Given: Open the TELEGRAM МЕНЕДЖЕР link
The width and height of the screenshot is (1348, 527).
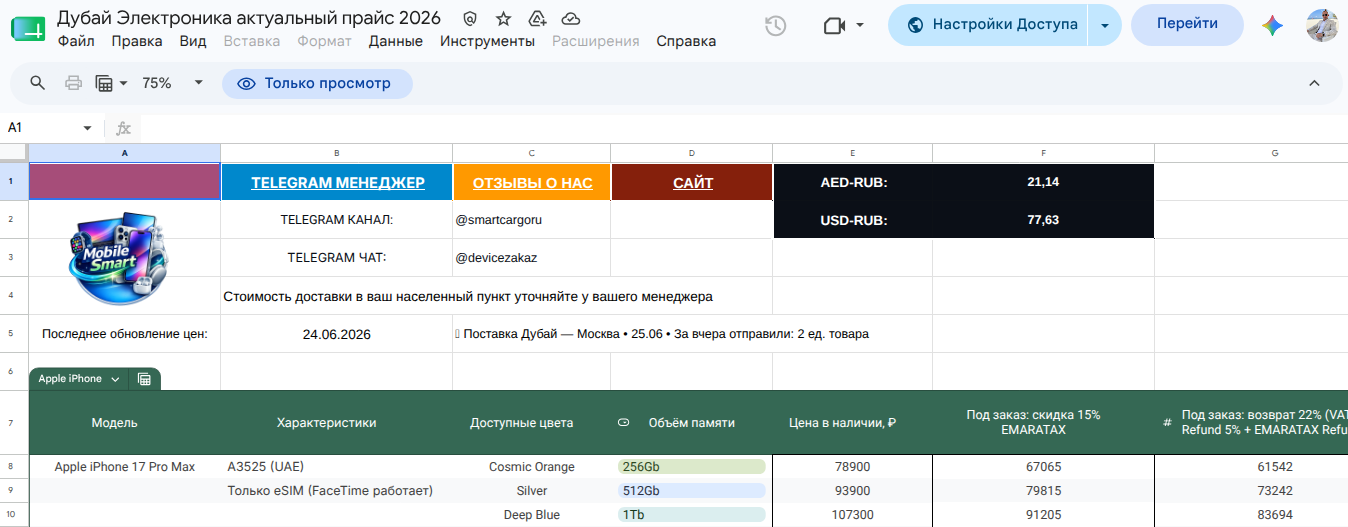Looking at the screenshot, I should click(x=337, y=183).
